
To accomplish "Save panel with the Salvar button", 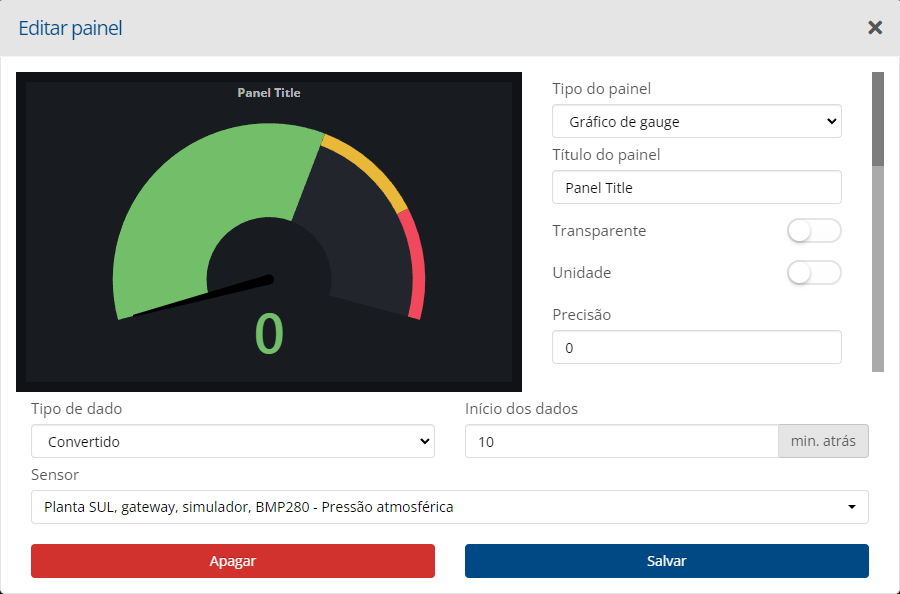I will coord(666,561).
